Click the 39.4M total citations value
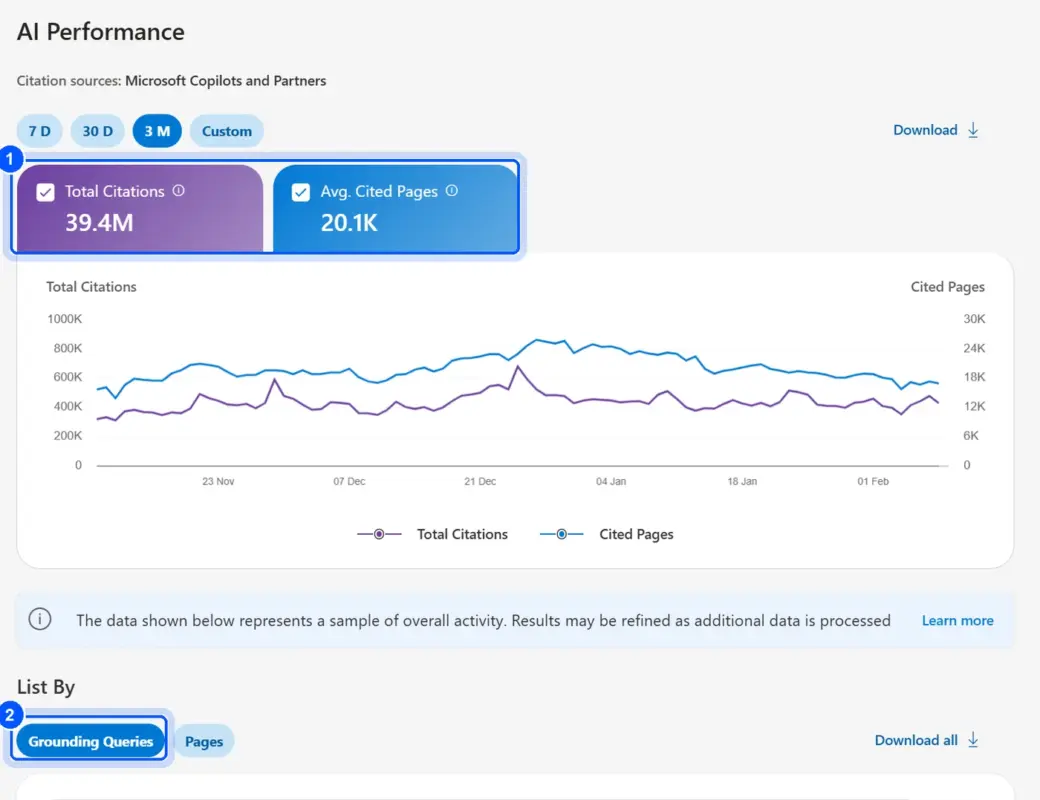The height and width of the screenshot is (800, 1040). point(99,223)
